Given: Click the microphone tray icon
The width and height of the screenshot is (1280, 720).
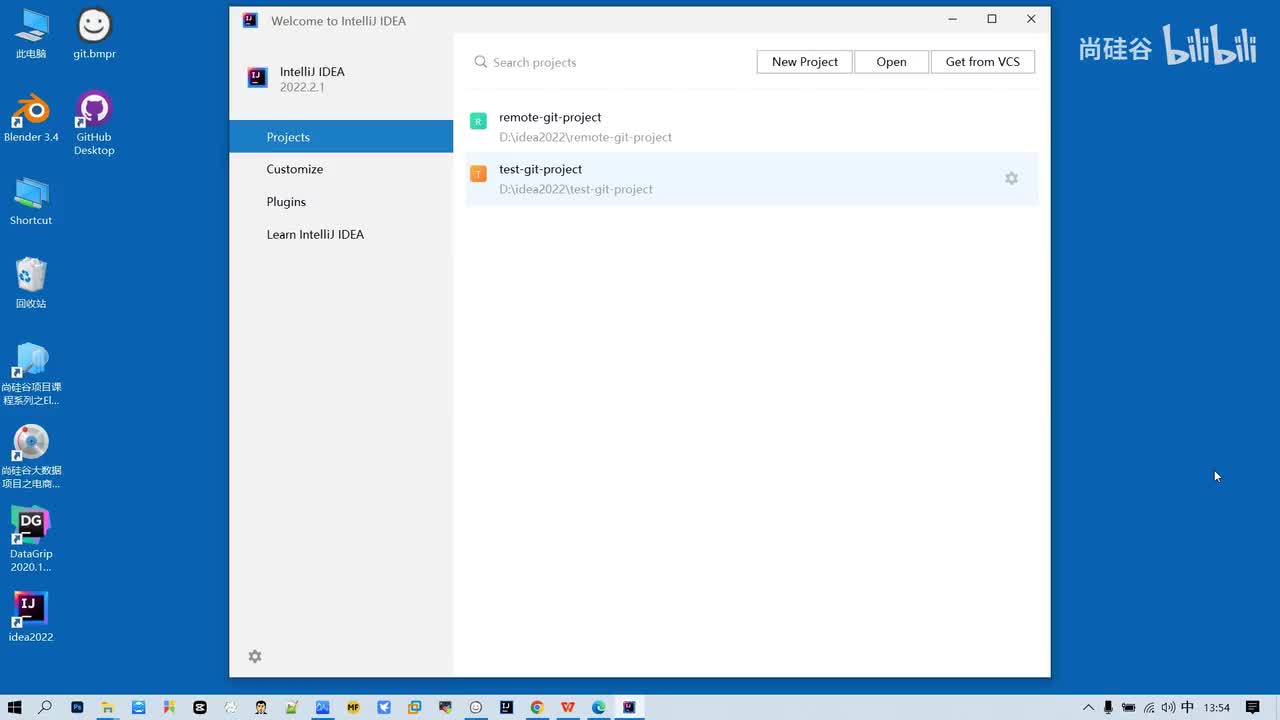Looking at the screenshot, I should point(1108,707).
